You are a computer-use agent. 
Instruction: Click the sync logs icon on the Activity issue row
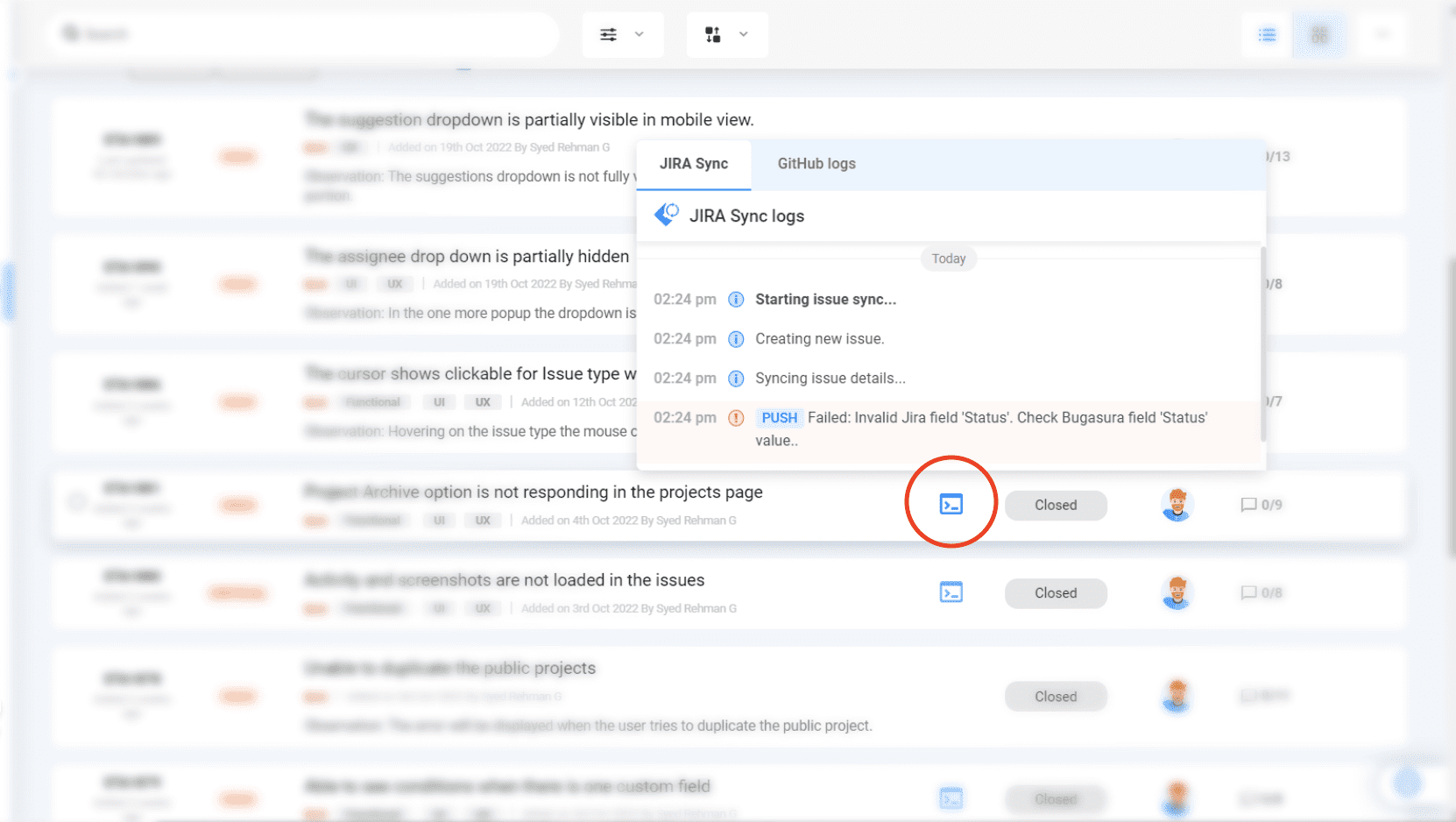951,592
